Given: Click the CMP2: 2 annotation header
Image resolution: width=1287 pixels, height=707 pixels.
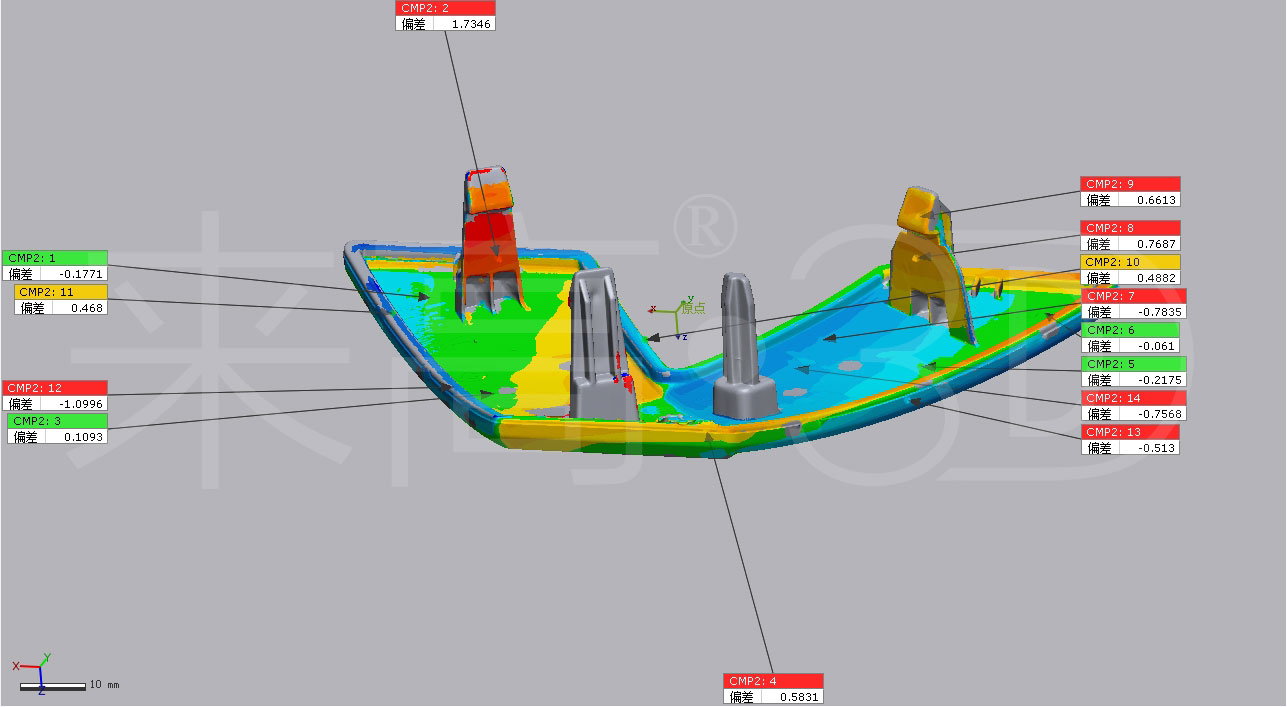Looking at the screenshot, I should 445,8.
